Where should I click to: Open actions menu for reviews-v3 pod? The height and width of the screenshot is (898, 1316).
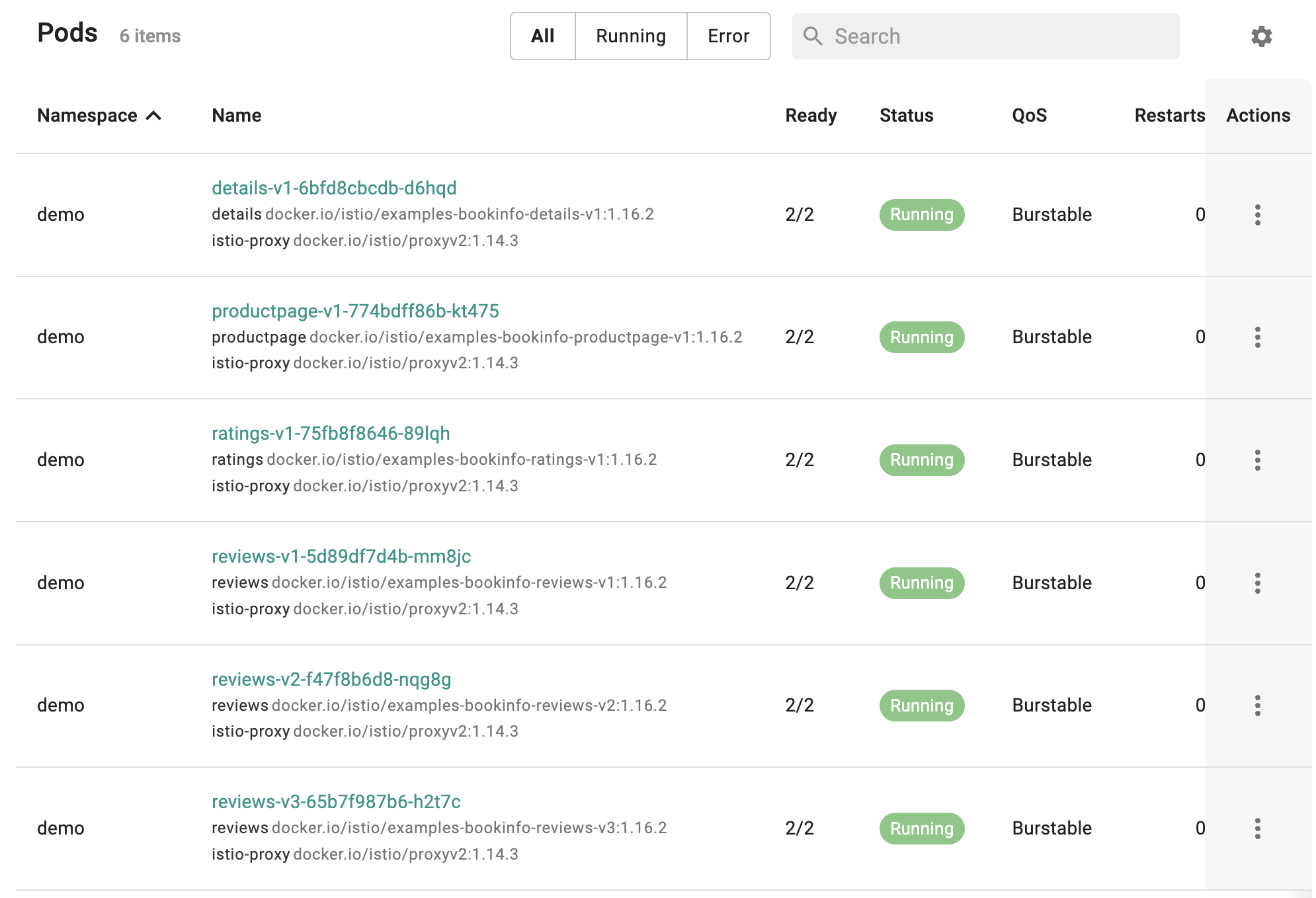coord(1257,829)
